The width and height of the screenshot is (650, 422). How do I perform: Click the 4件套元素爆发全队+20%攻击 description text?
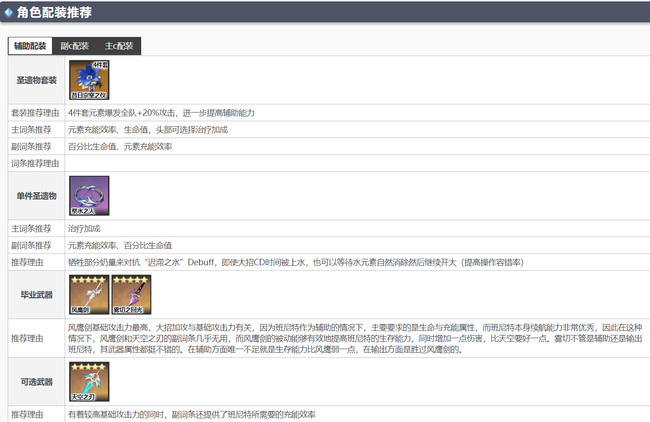pyautogui.click(x=161, y=113)
